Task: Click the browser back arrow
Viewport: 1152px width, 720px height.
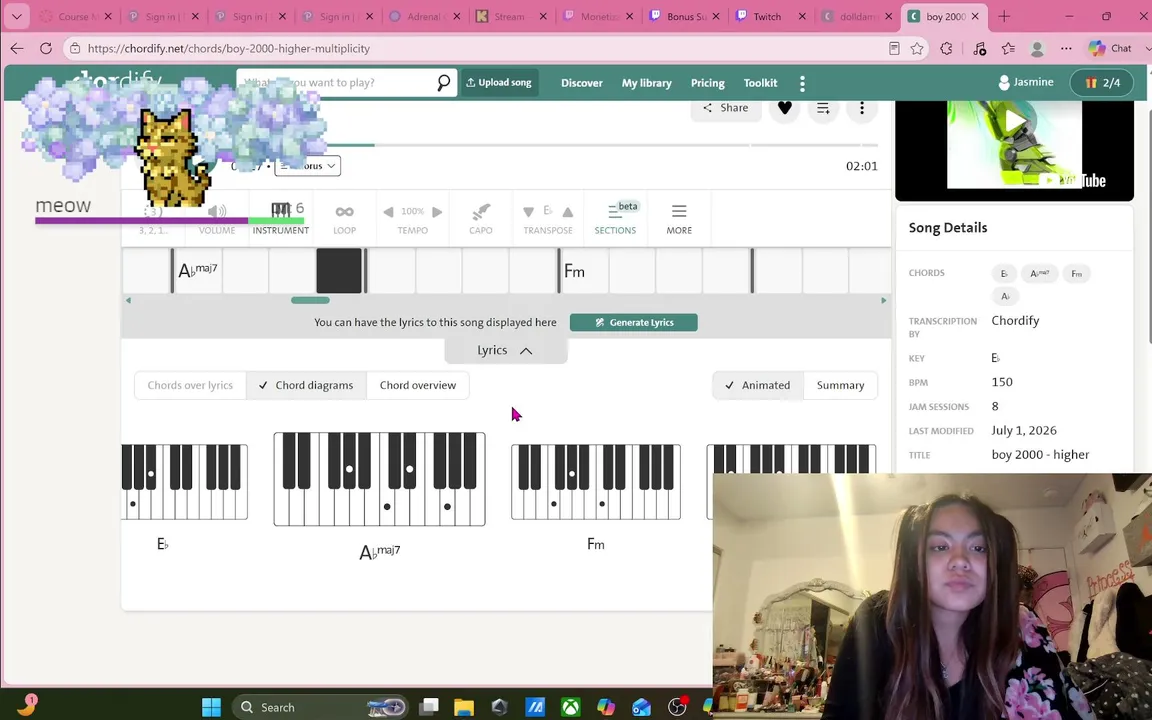Action: click(17, 48)
